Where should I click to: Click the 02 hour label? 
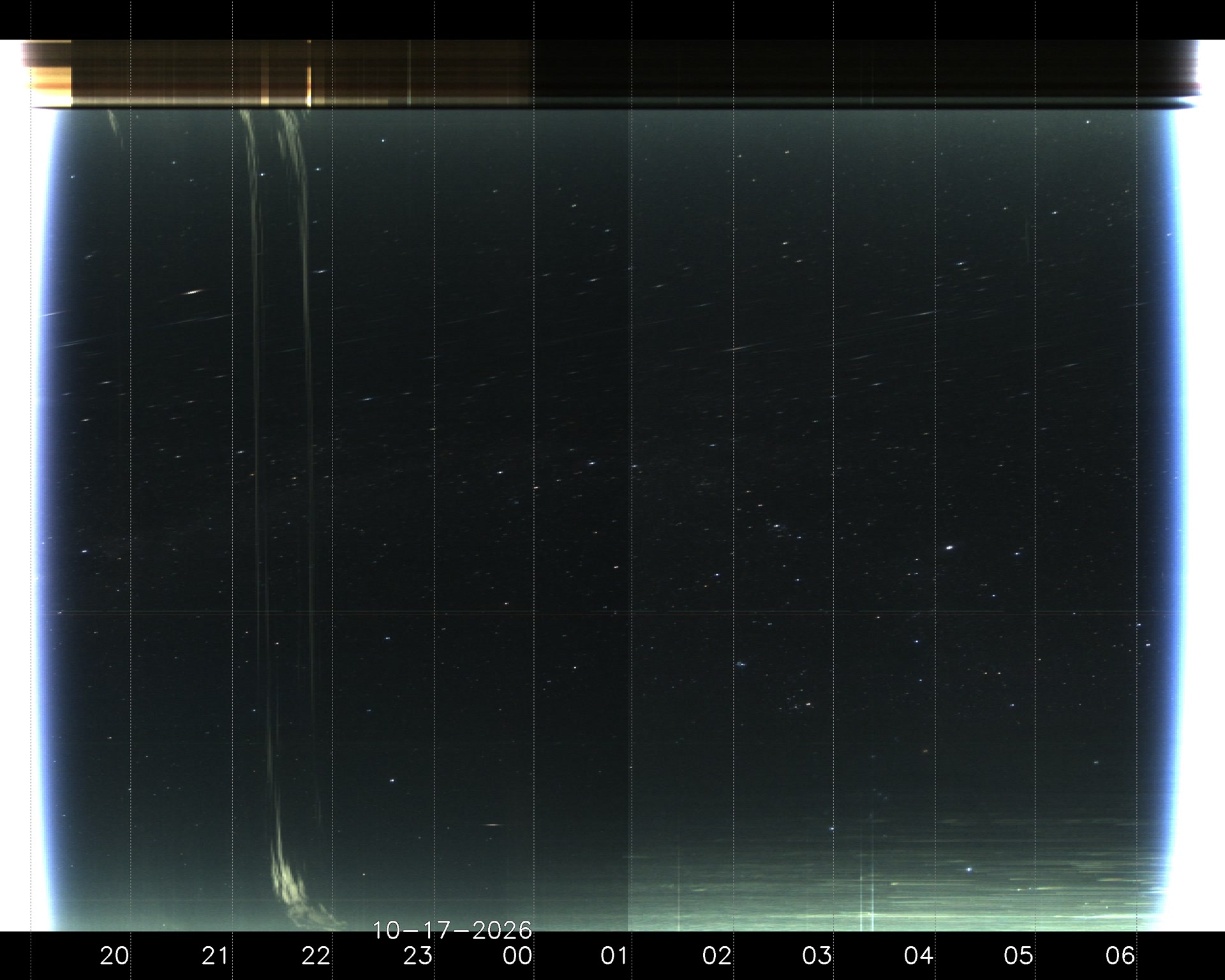coord(717,955)
